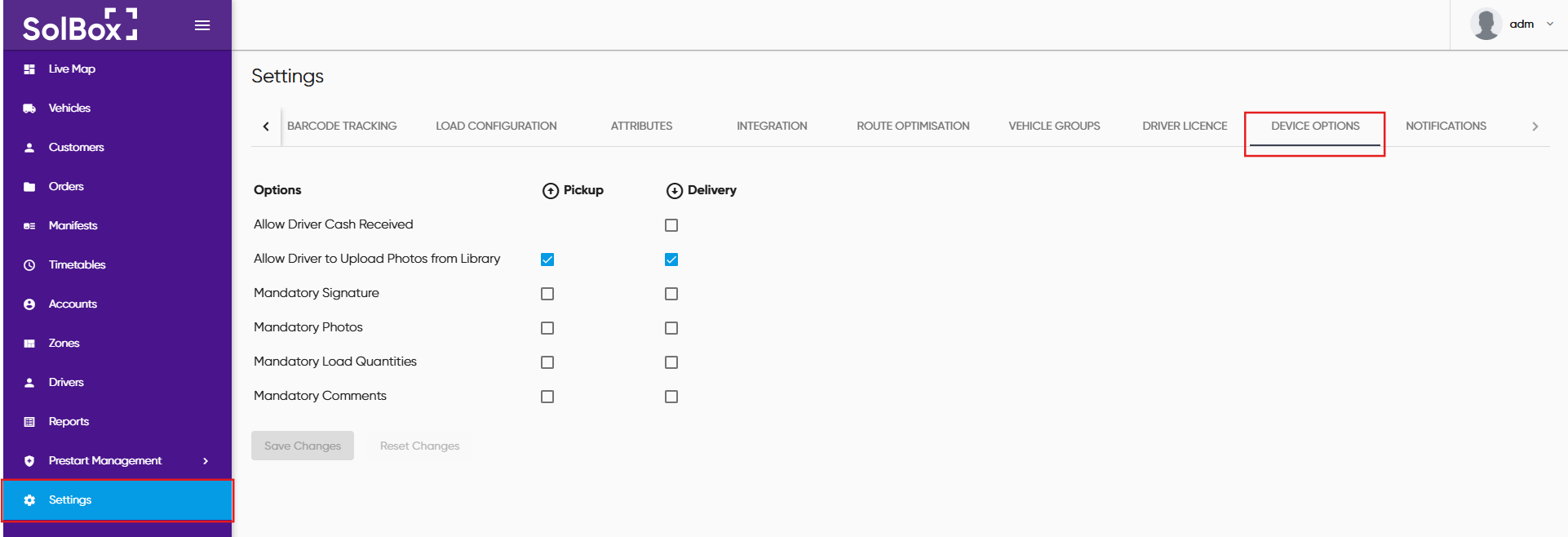This screenshot has height=537, width=1568.
Task: Select the Orders folder icon
Action: pos(29,187)
